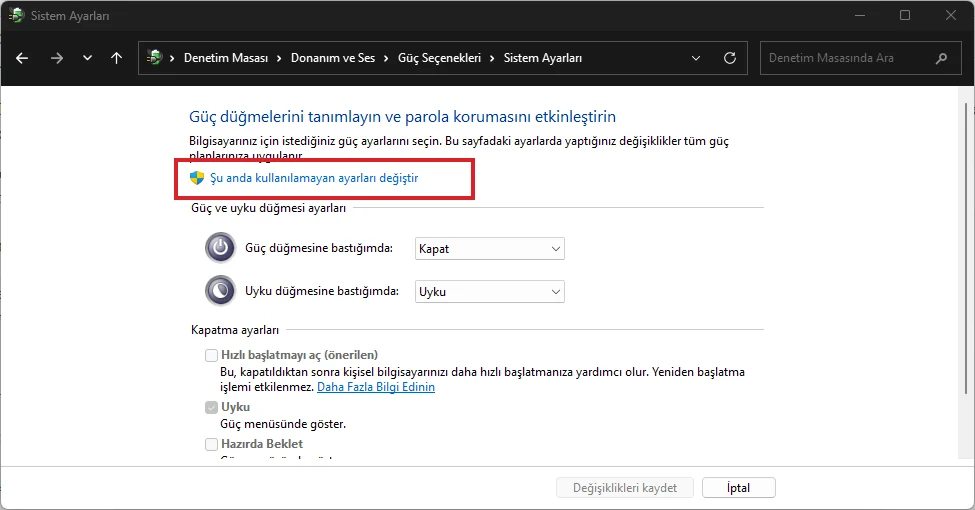Click Değişiklikleri kaydet button
The image size is (975, 510).
(625, 488)
